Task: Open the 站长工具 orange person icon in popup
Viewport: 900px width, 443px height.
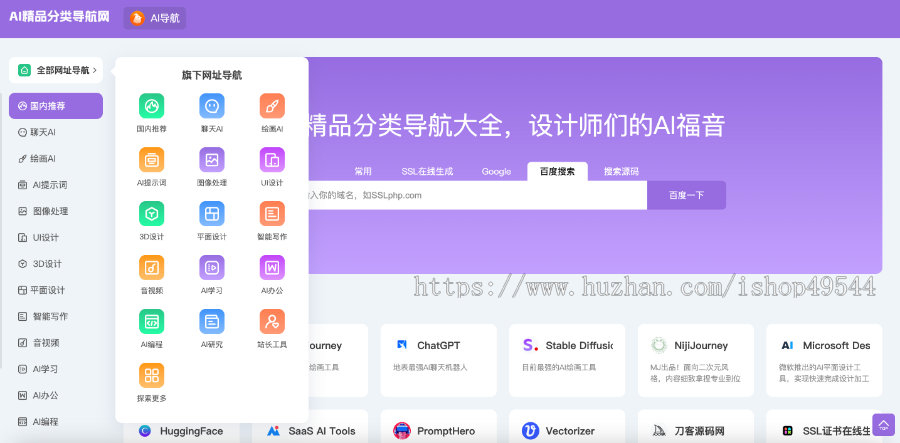Action: pyautogui.click(x=272, y=321)
